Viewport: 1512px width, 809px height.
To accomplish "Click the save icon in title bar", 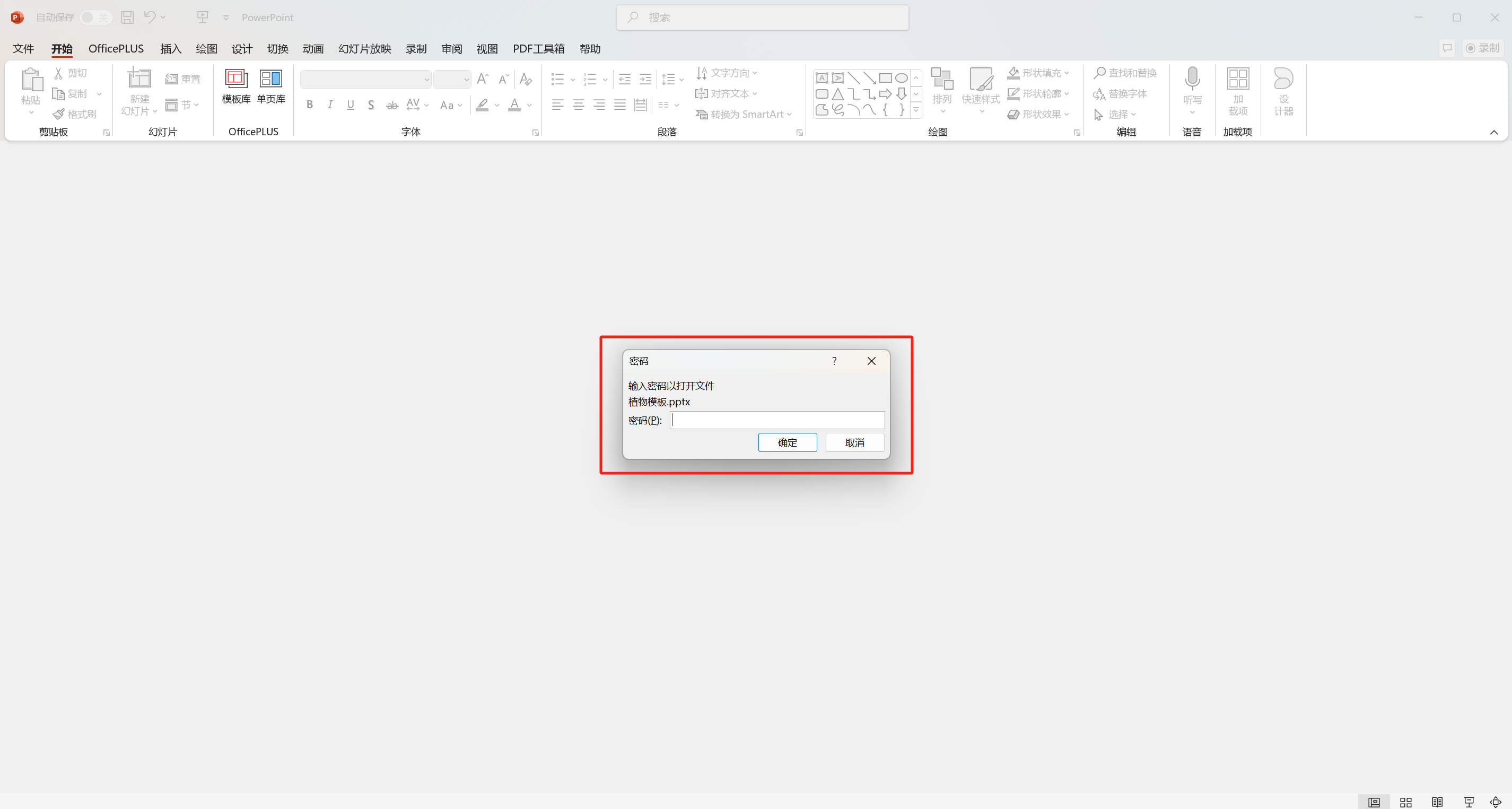I will click(127, 18).
